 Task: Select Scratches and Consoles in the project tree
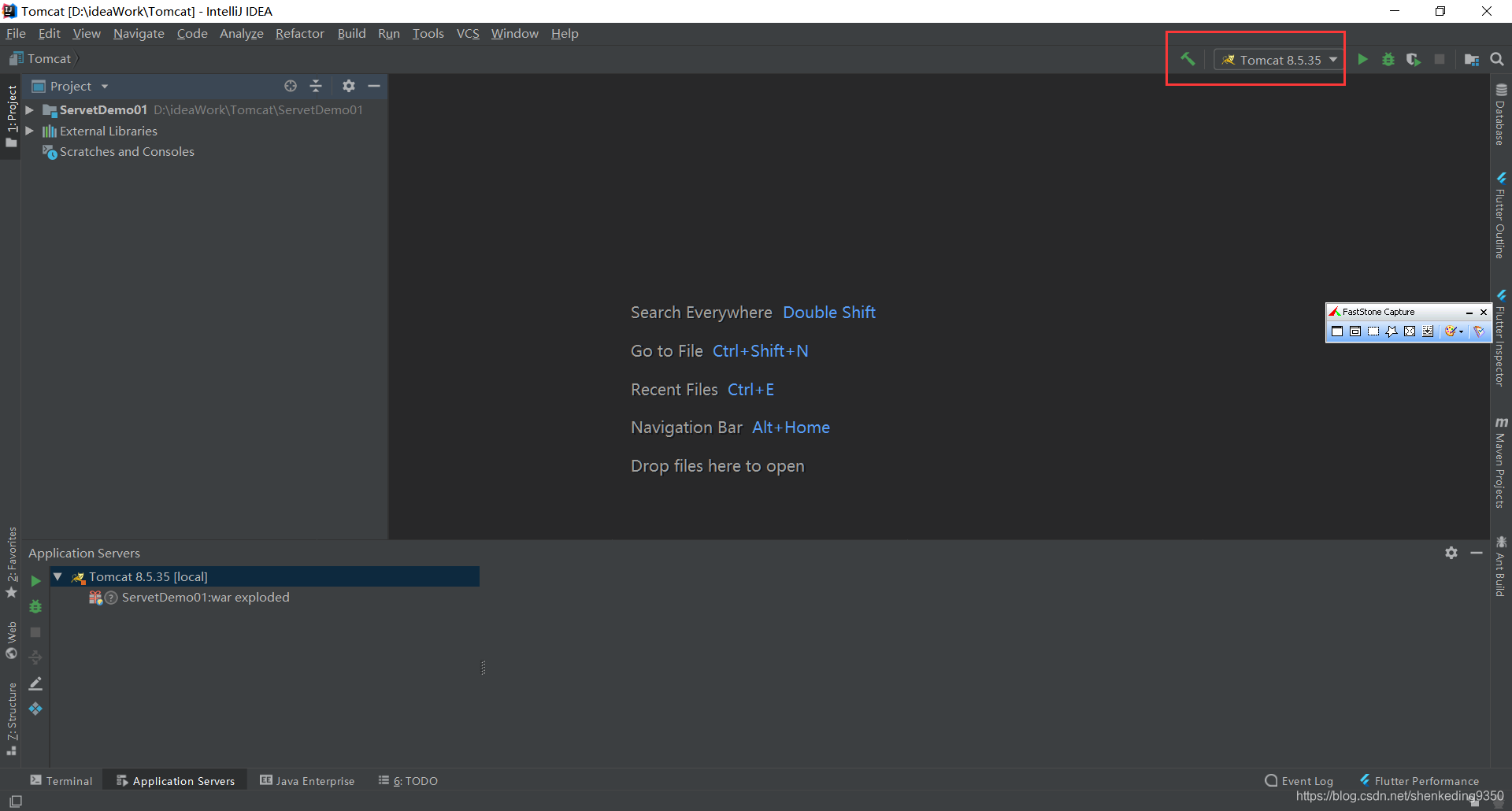coord(126,151)
